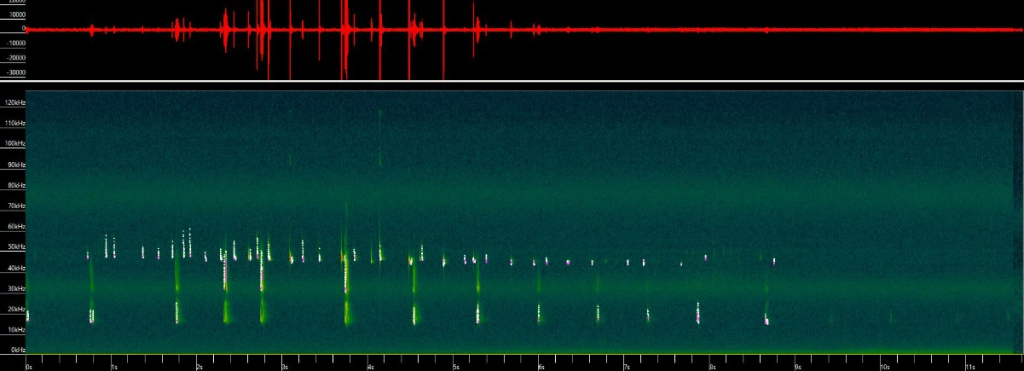The height and width of the screenshot is (371, 1024).
Task: Click the 100kHz frequency axis label
Action: 14,144
